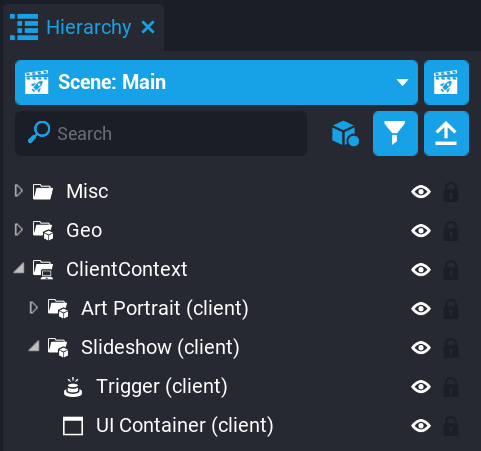Close the Hierarchy tab

pyautogui.click(x=148, y=27)
